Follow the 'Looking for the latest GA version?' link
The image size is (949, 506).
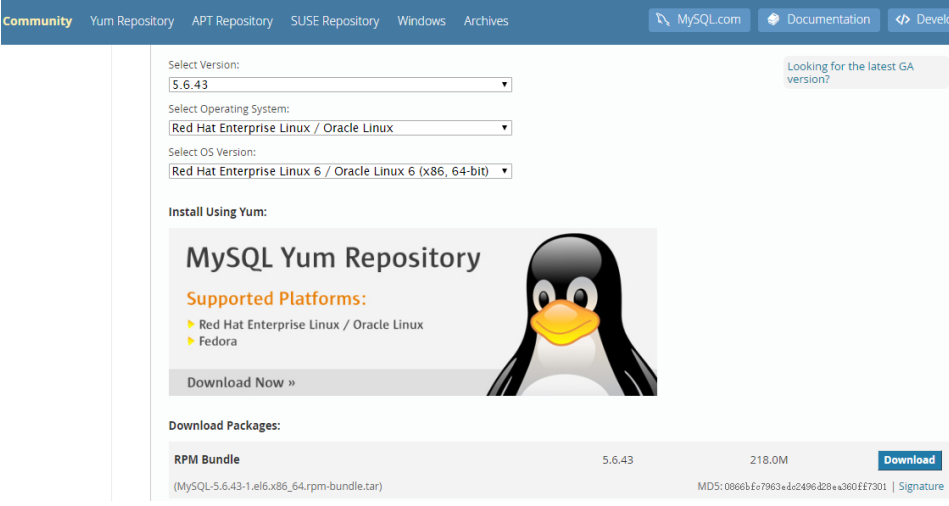point(850,73)
